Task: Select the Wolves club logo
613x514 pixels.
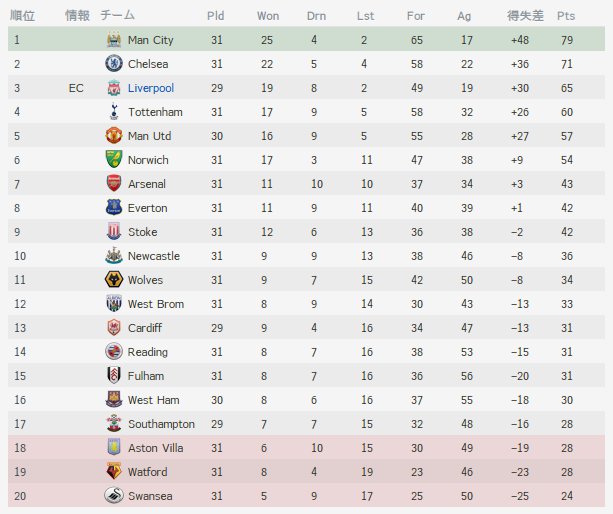Action: [x=114, y=279]
